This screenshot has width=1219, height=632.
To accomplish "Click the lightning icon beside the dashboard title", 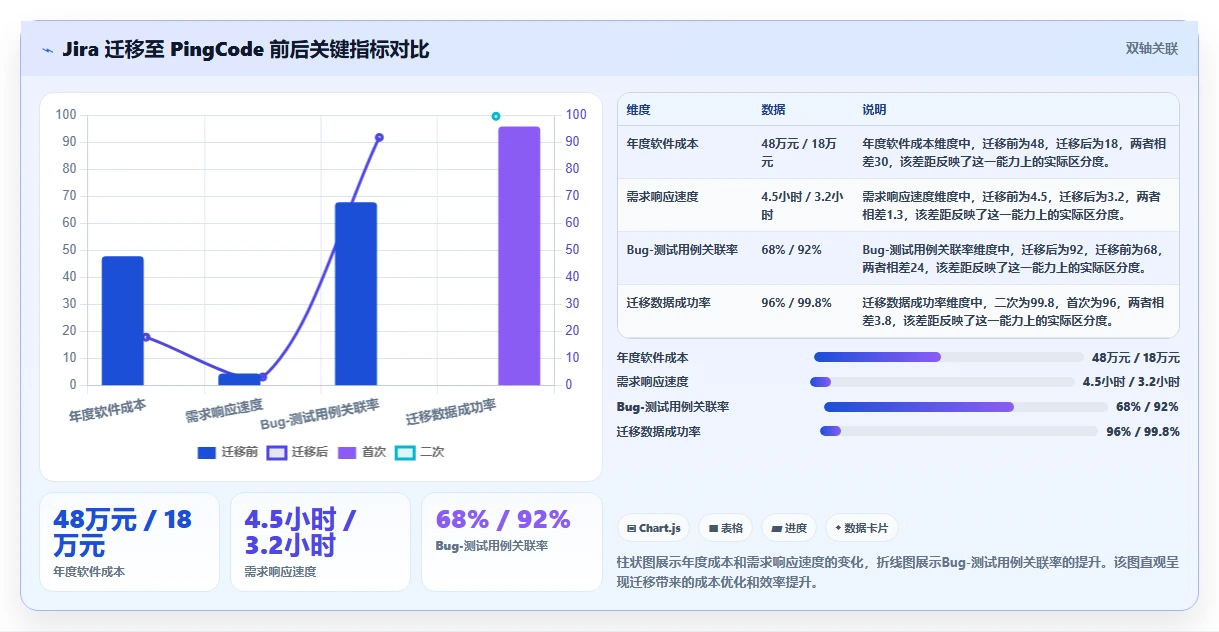I will pos(47,50).
